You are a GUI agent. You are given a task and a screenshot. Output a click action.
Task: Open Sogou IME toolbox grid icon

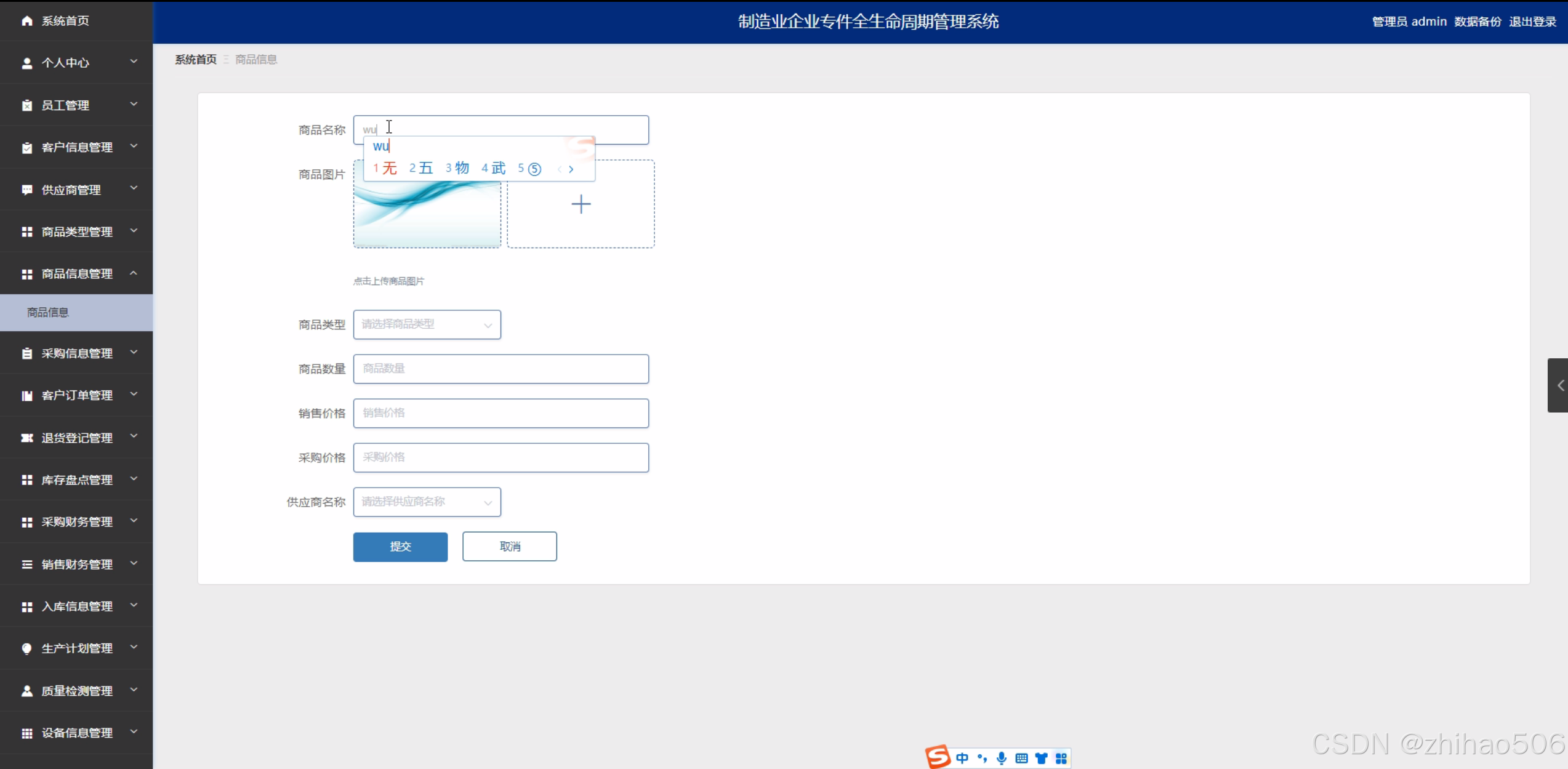tap(1061, 758)
